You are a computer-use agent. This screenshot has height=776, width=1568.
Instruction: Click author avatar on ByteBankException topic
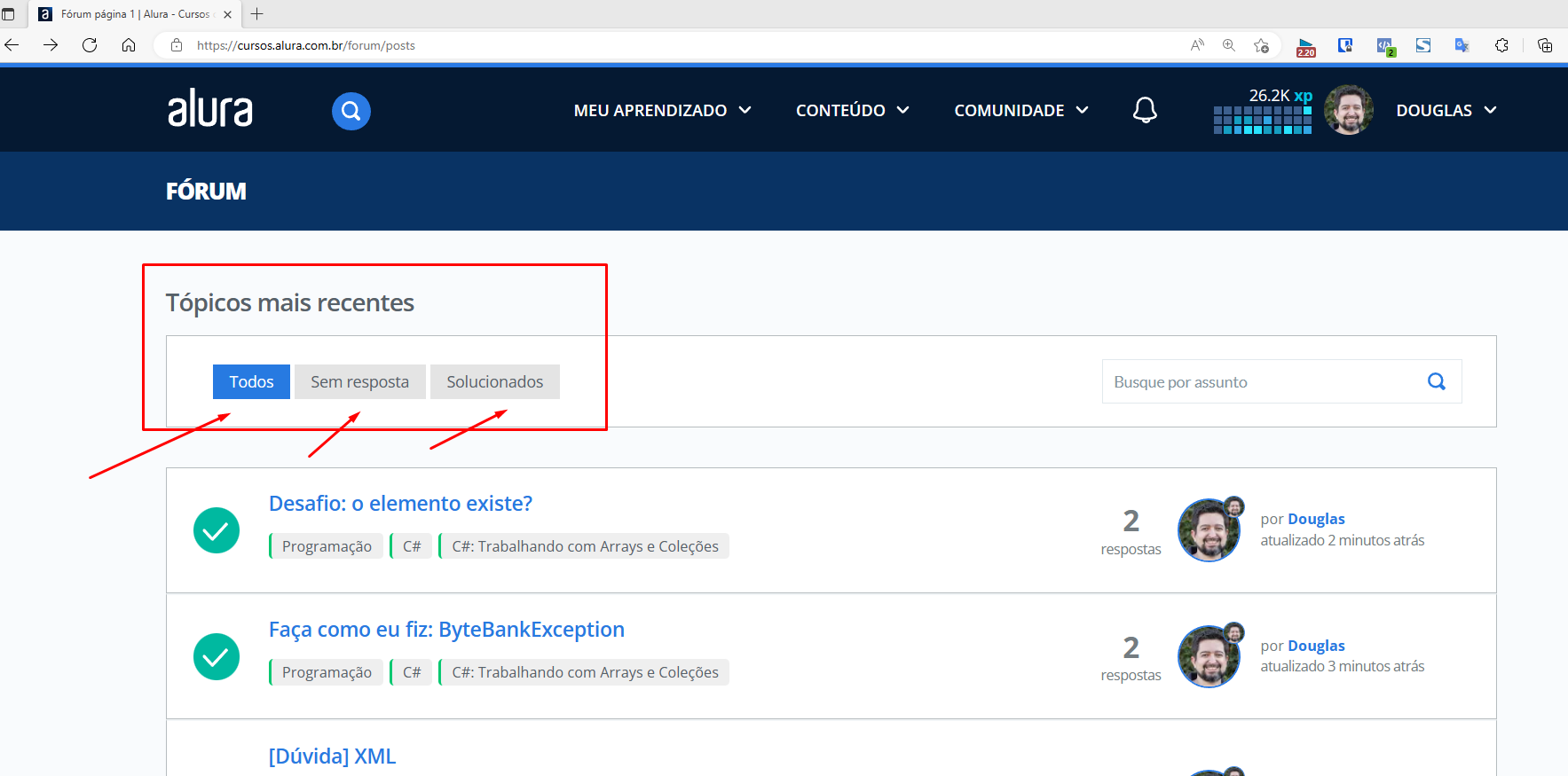pyautogui.click(x=1209, y=656)
